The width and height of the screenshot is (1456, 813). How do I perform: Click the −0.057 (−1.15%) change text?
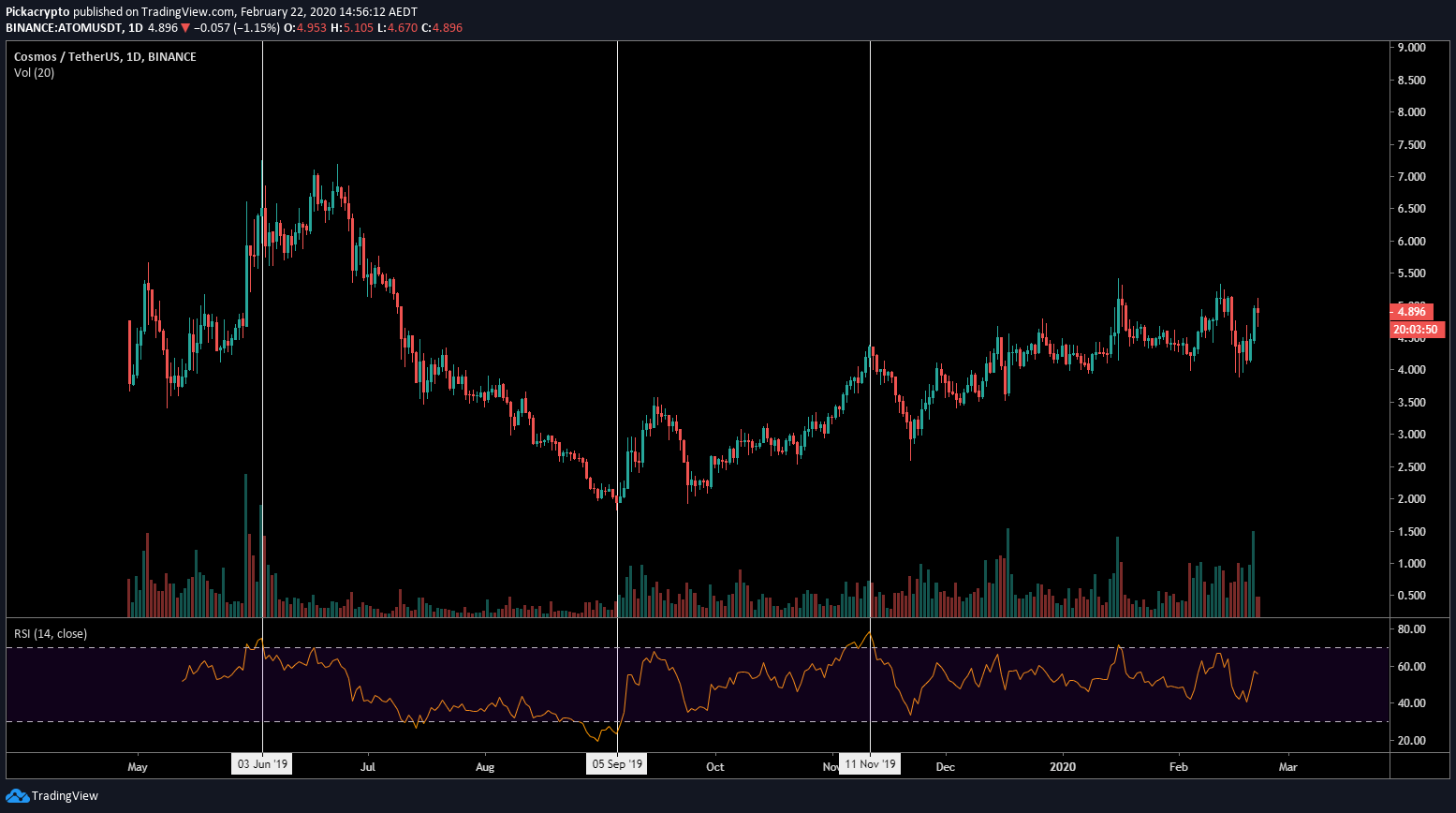click(x=237, y=28)
